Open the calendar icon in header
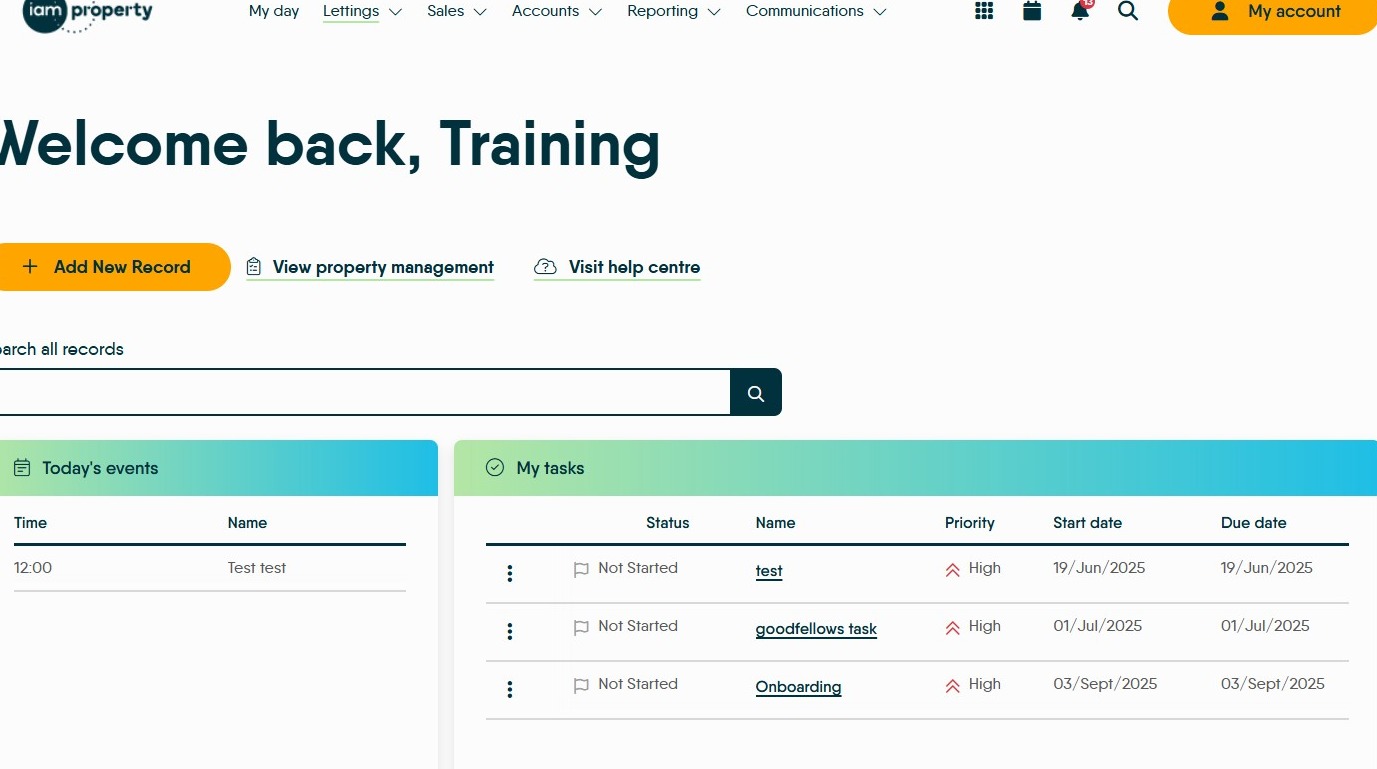The height and width of the screenshot is (769, 1377). click(x=1032, y=11)
